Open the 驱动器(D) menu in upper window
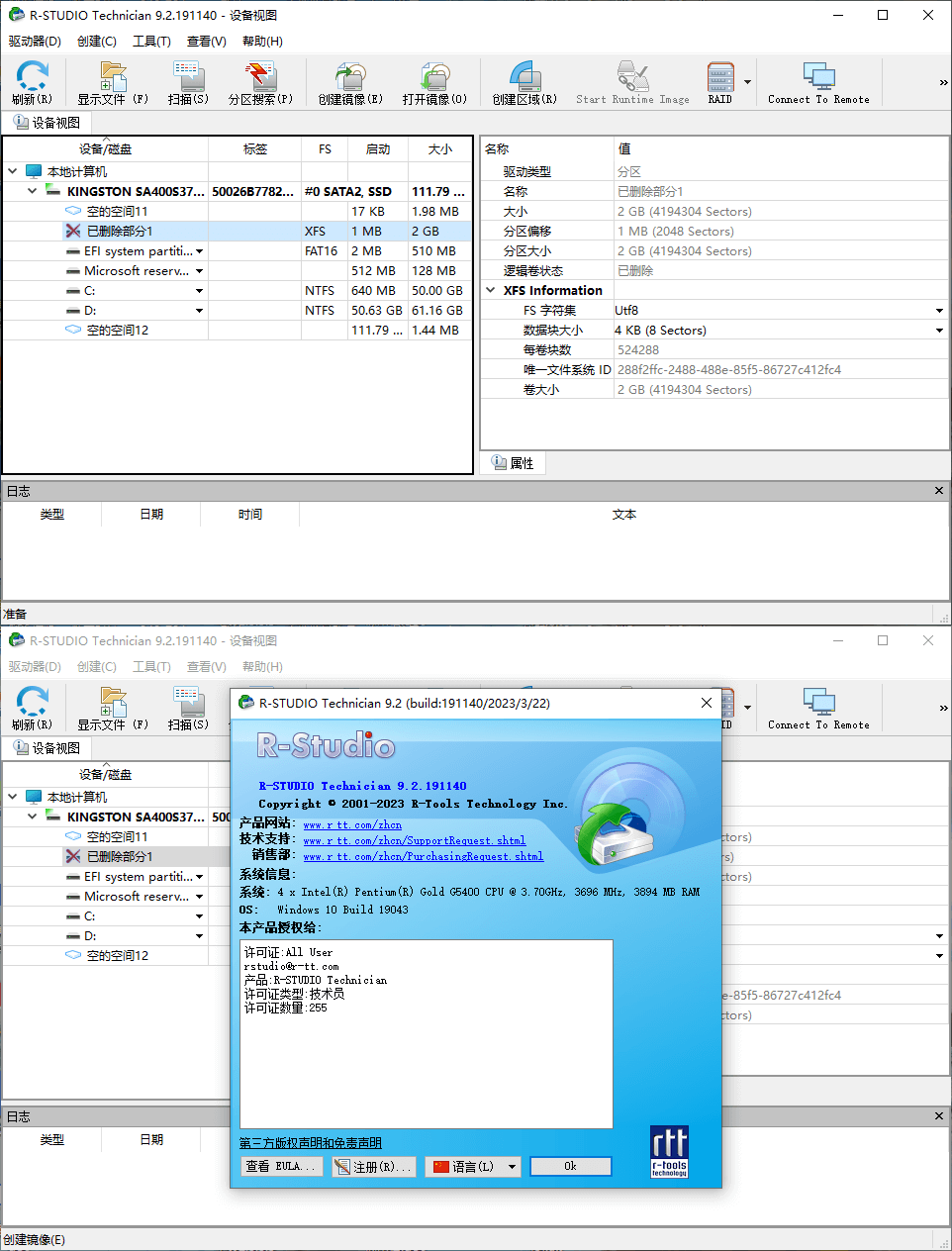 35,41
